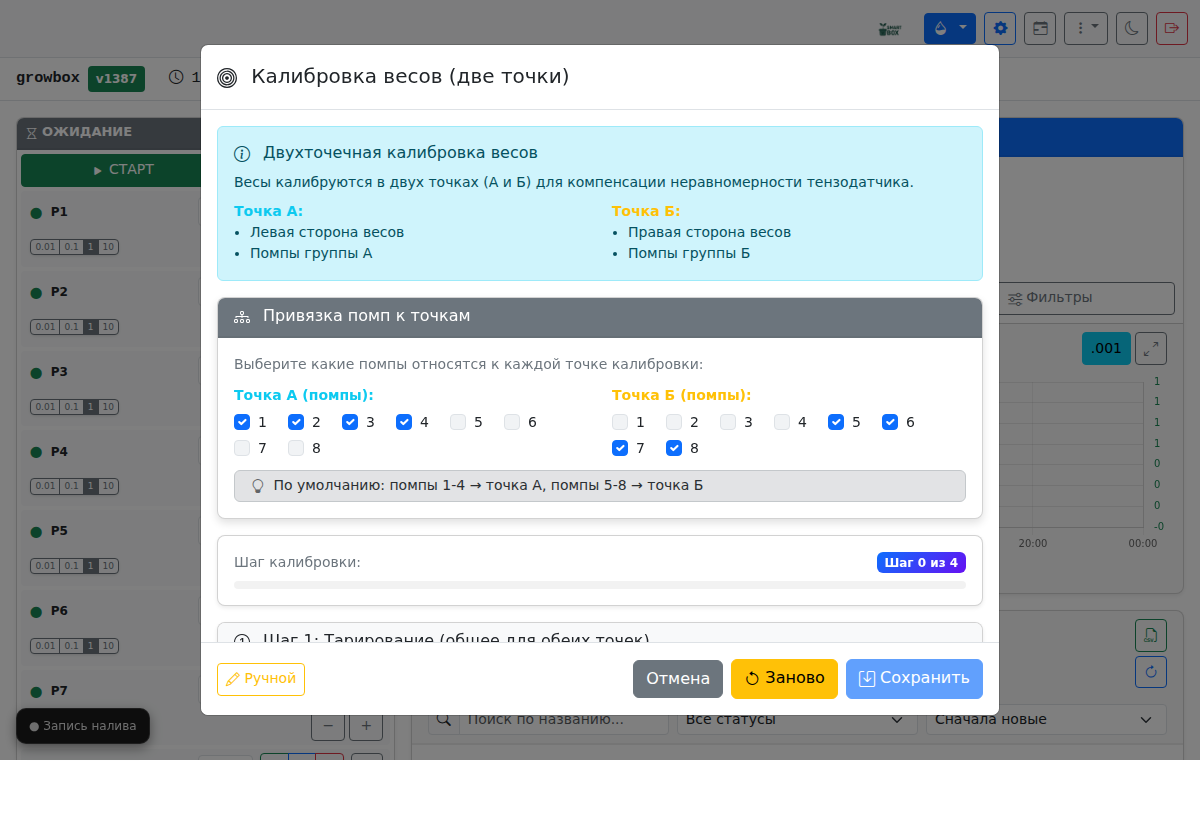1200x816 pixels.
Task: Click the P4 green status dot
Action: coord(36,452)
